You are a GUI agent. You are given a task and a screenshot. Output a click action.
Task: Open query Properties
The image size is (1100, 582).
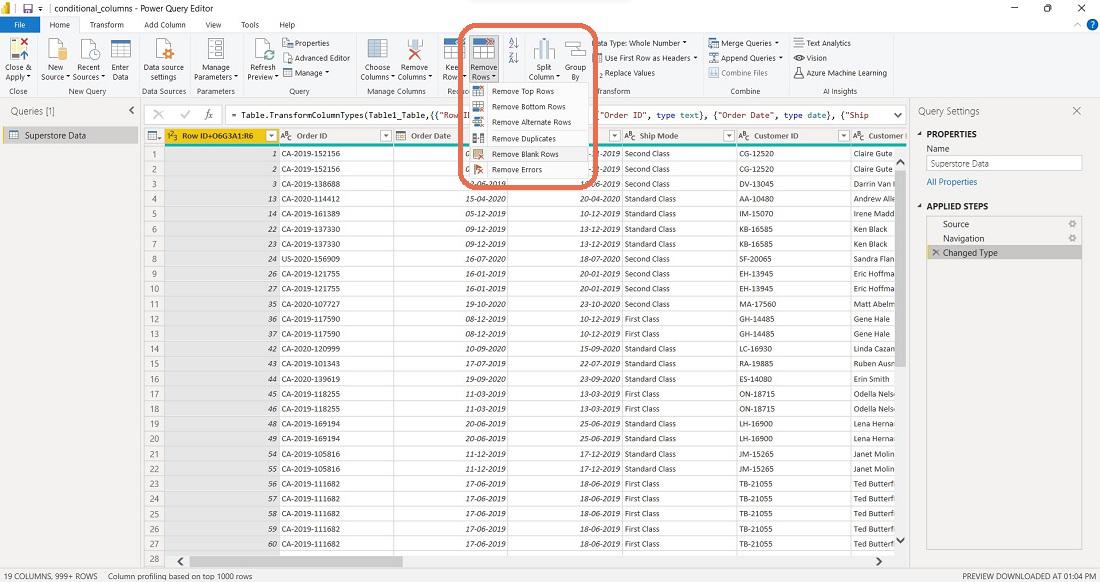click(x=306, y=43)
